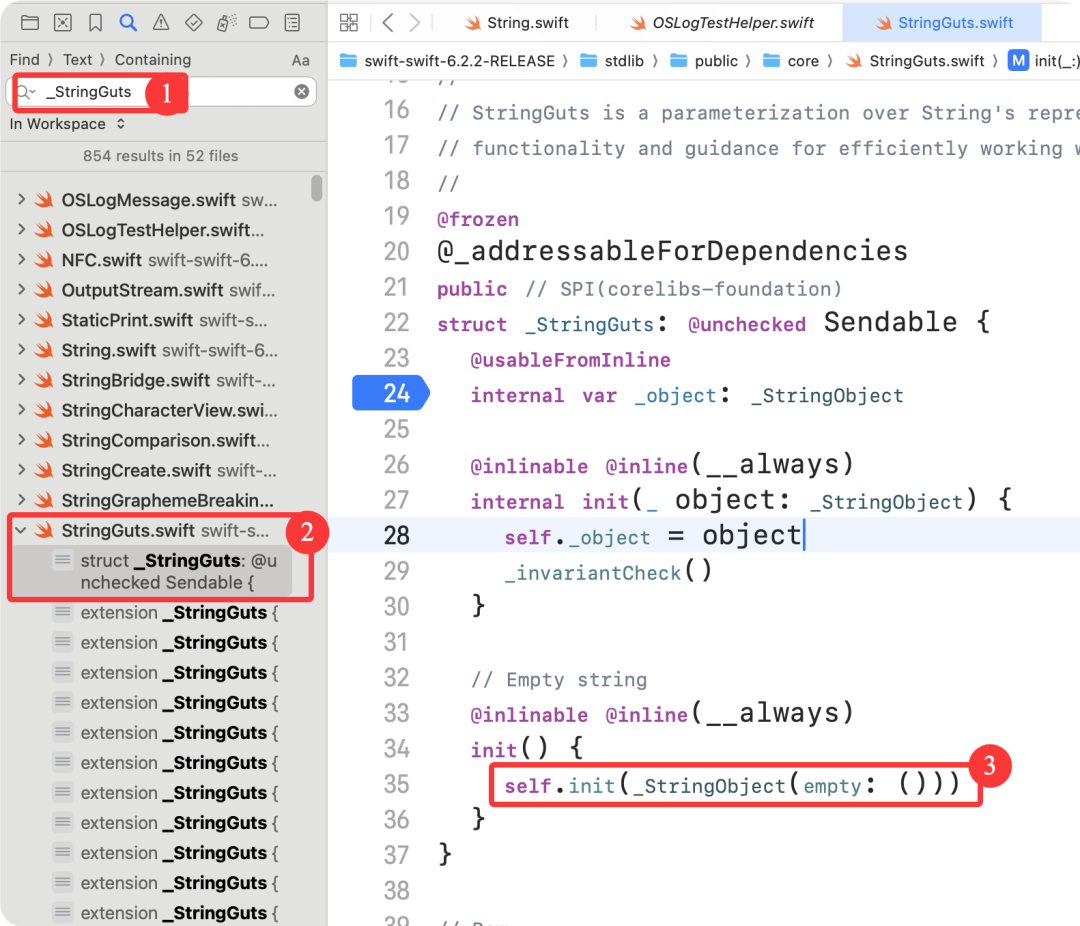Open the Test navigator diamond icon
The width and height of the screenshot is (1080, 926).
[x=194, y=23]
